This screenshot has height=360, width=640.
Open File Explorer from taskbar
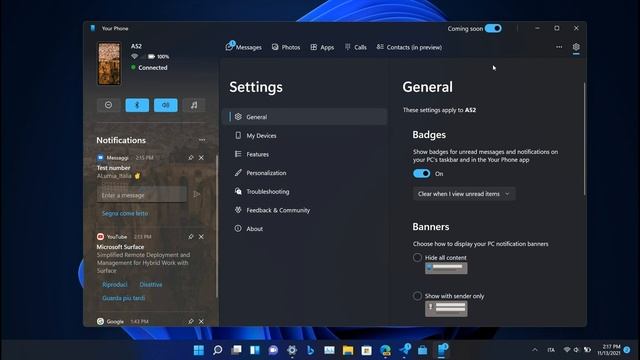(348, 350)
